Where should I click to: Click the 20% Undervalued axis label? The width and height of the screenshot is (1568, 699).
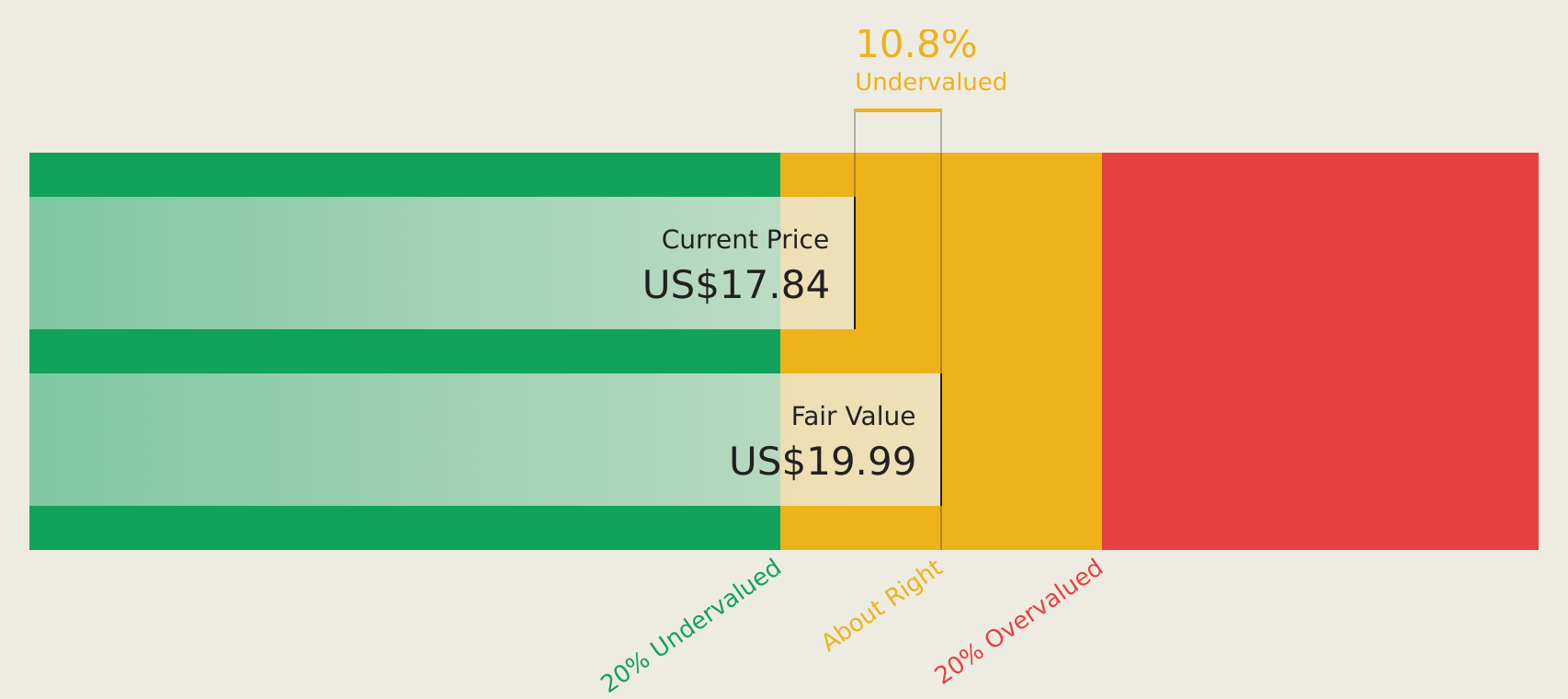(x=691, y=626)
